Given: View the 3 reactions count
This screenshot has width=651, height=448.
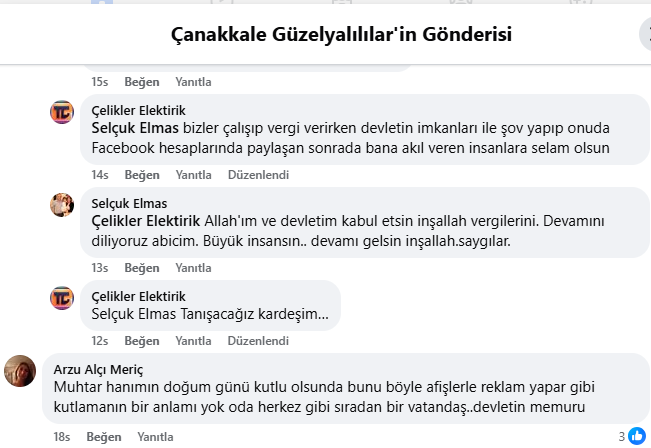Looking at the screenshot, I should click(x=622, y=437).
